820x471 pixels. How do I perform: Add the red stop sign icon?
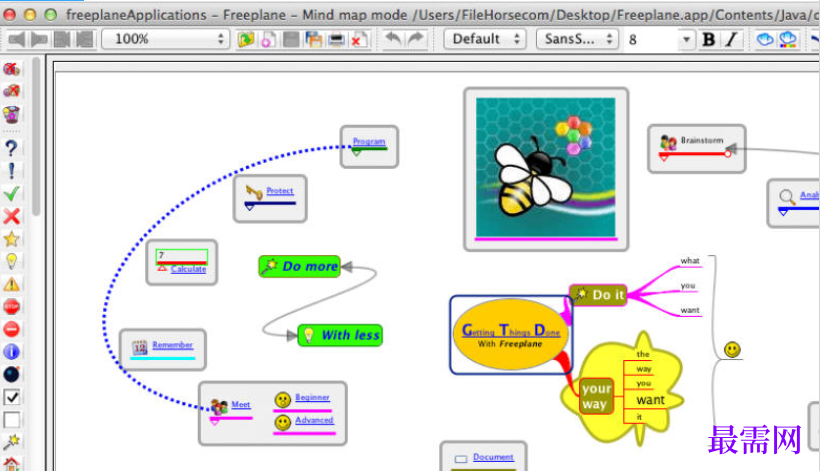pyautogui.click(x=12, y=306)
